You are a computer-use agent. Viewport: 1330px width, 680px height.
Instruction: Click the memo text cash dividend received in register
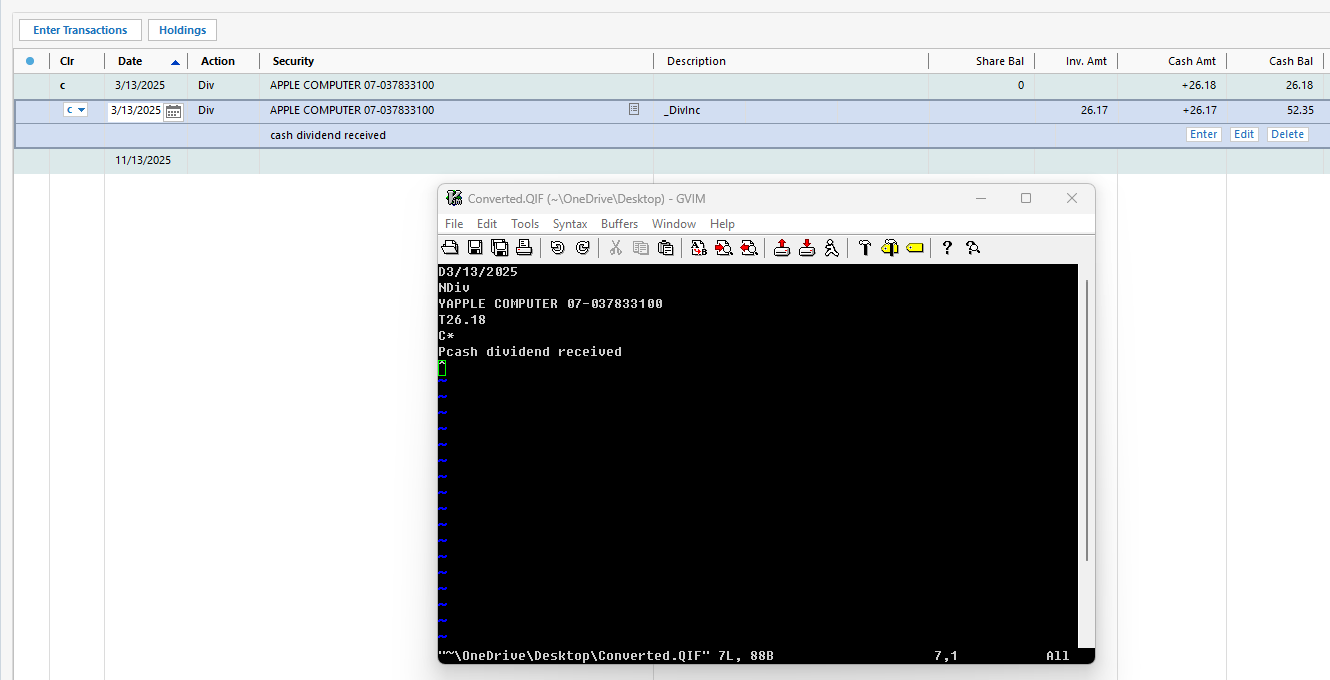328,135
